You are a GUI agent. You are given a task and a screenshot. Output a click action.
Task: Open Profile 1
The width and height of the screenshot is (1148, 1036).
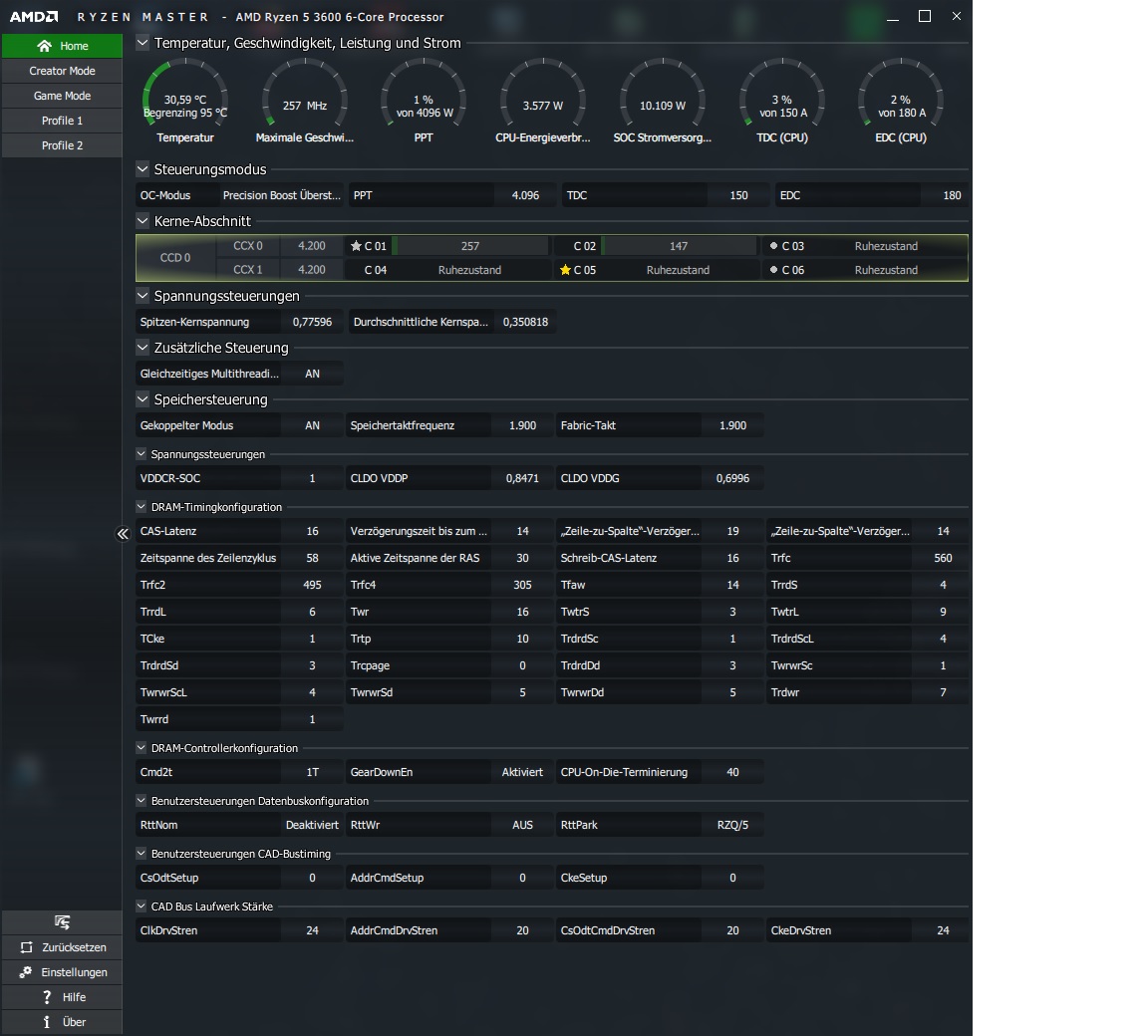(62, 121)
